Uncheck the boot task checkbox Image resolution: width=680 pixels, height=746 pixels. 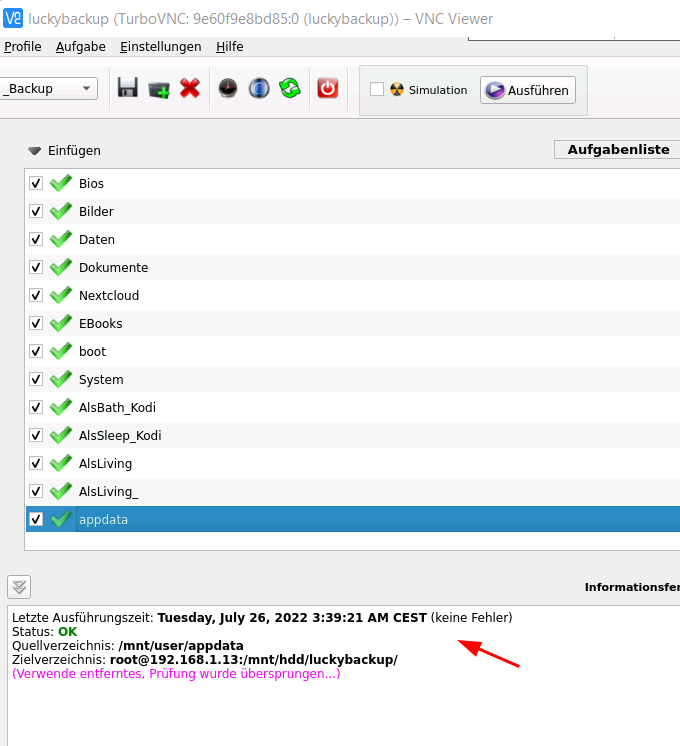point(36,352)
